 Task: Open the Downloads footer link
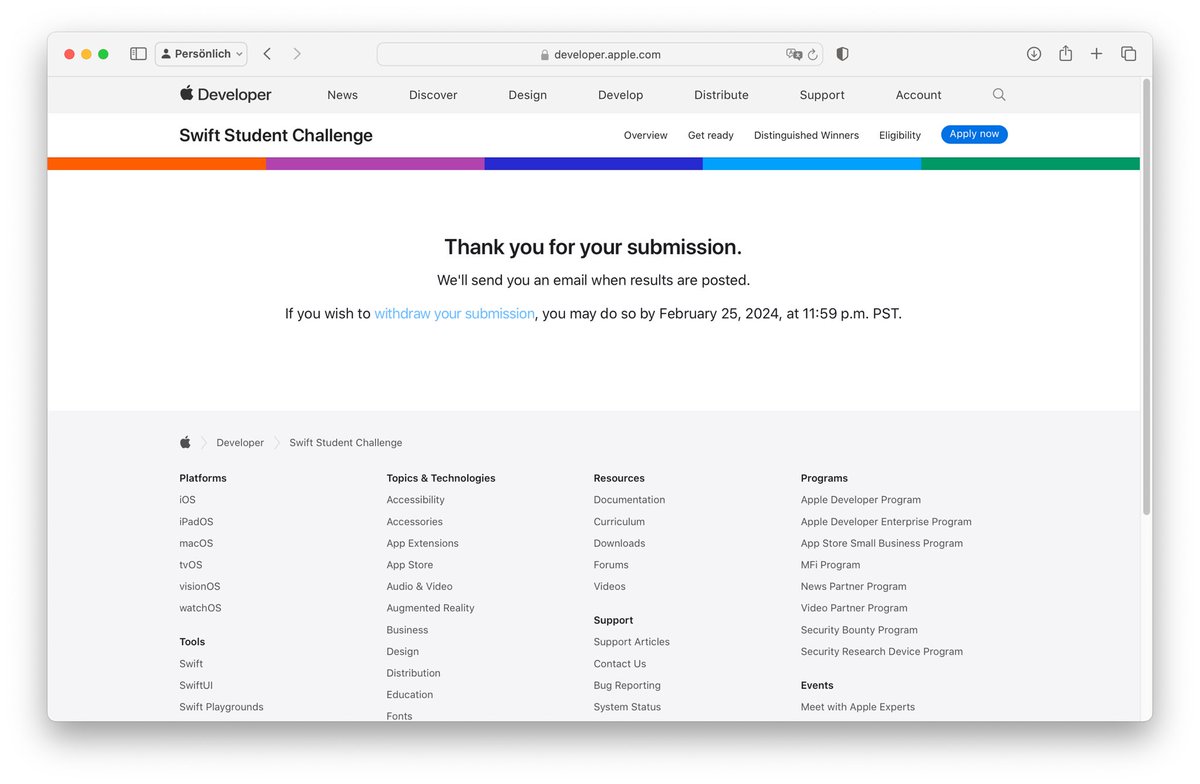[x=619, y=543]
